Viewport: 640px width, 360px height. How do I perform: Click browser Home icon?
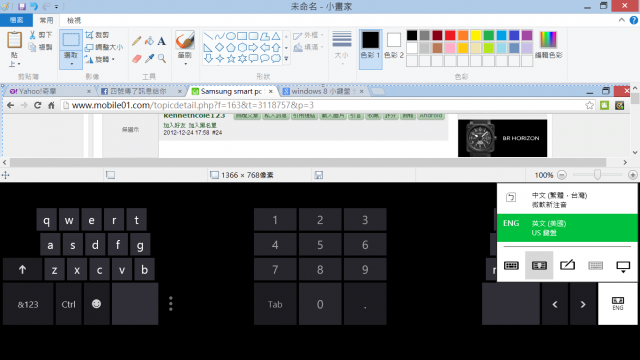pyautogui.click(x=51, y=105)
